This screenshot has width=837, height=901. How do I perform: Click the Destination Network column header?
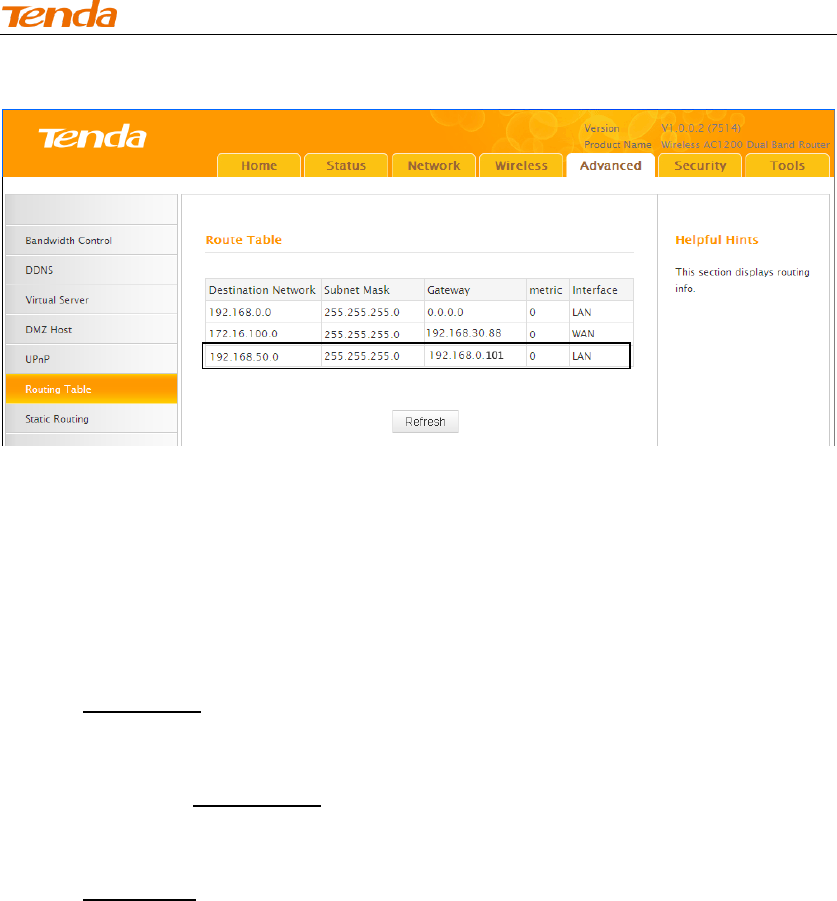[x=263, y=290]
